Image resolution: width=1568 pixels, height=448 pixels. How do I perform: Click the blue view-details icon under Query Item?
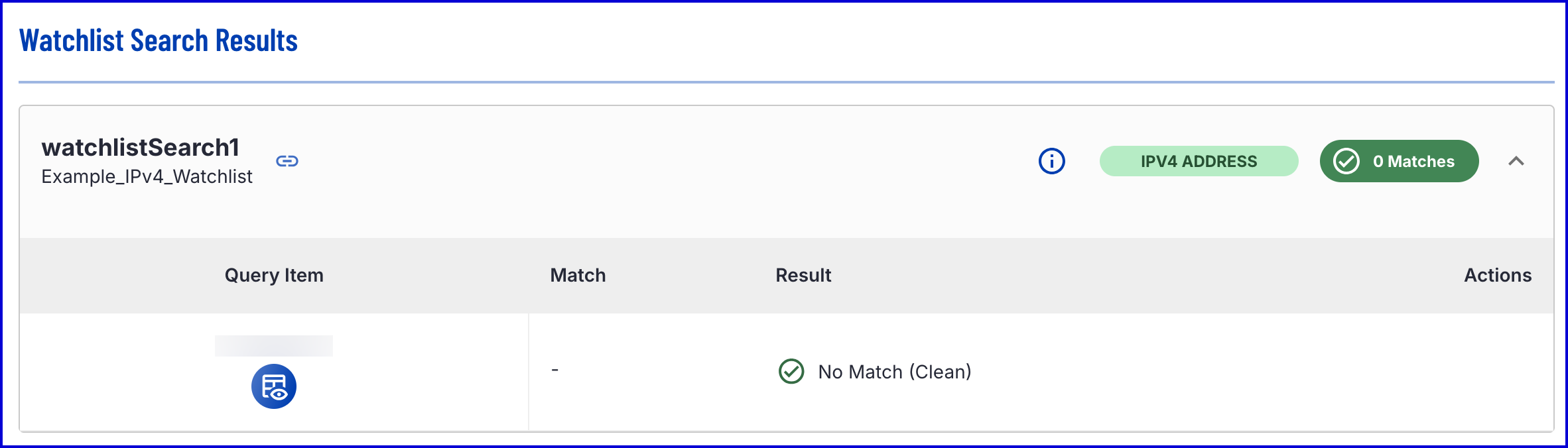273,386
